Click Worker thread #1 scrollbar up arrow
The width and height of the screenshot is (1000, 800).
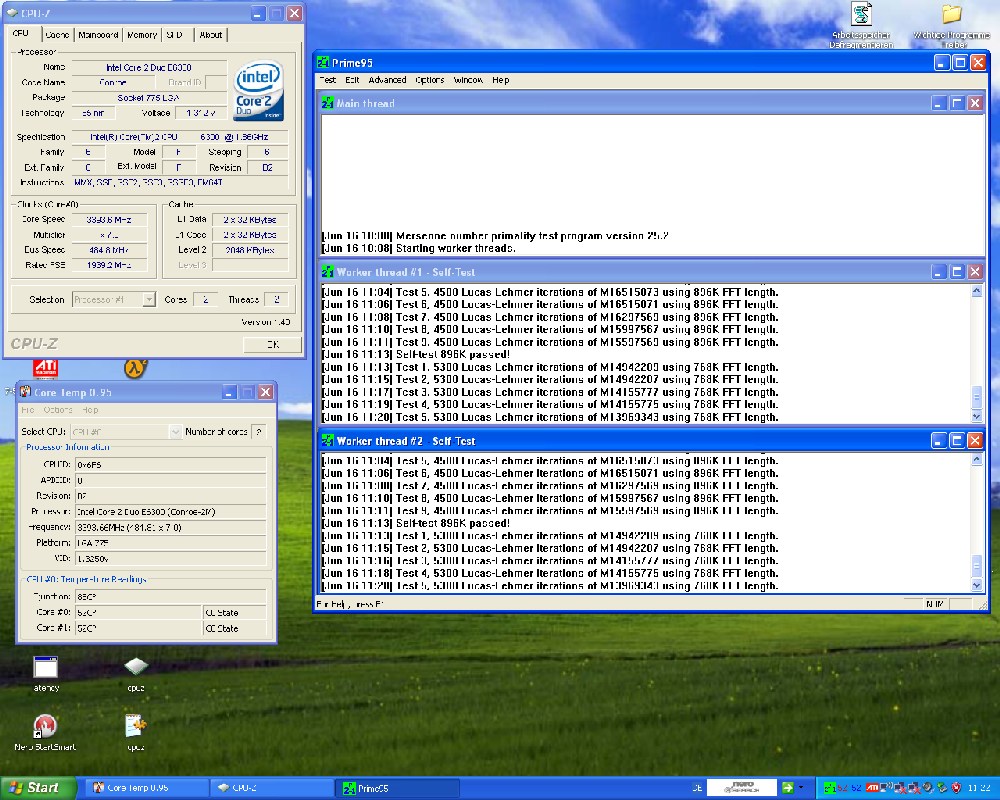(x=976, y=291)
